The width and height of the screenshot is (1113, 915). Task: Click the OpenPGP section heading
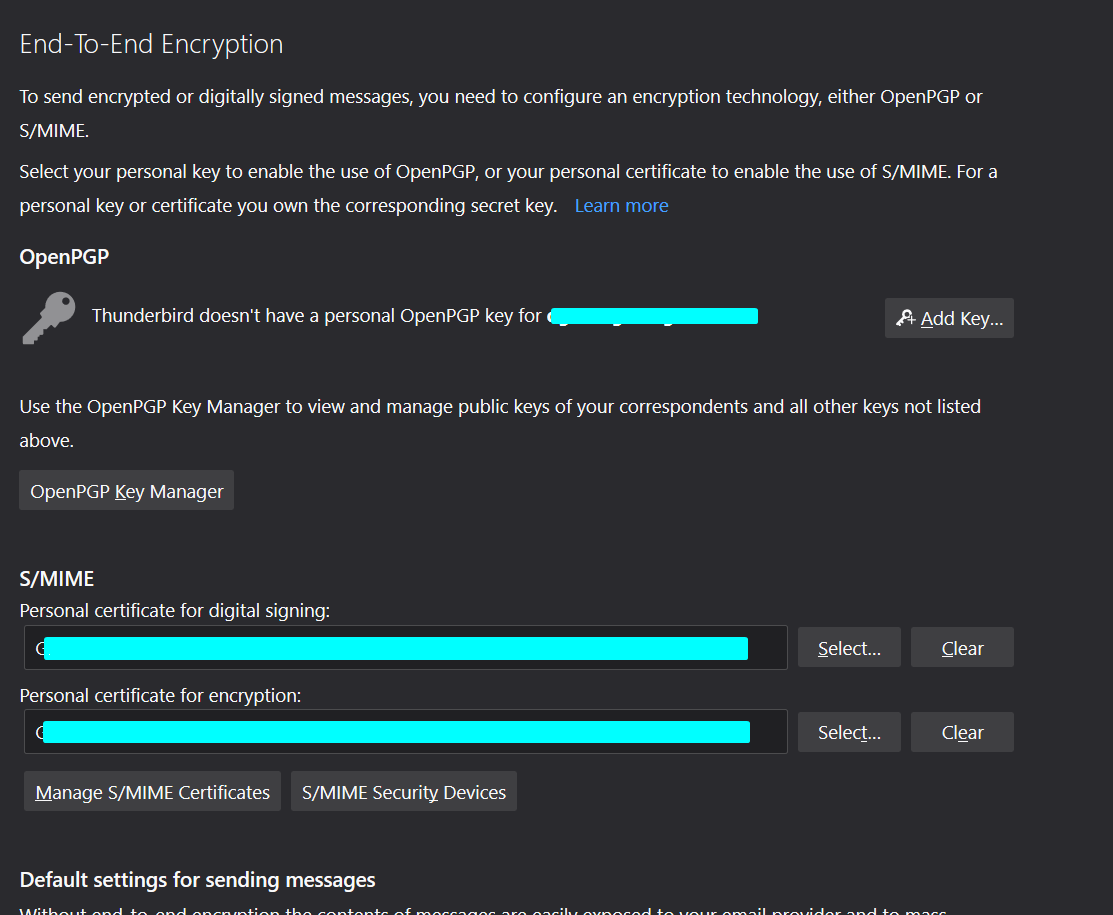(x=64, y=257)
